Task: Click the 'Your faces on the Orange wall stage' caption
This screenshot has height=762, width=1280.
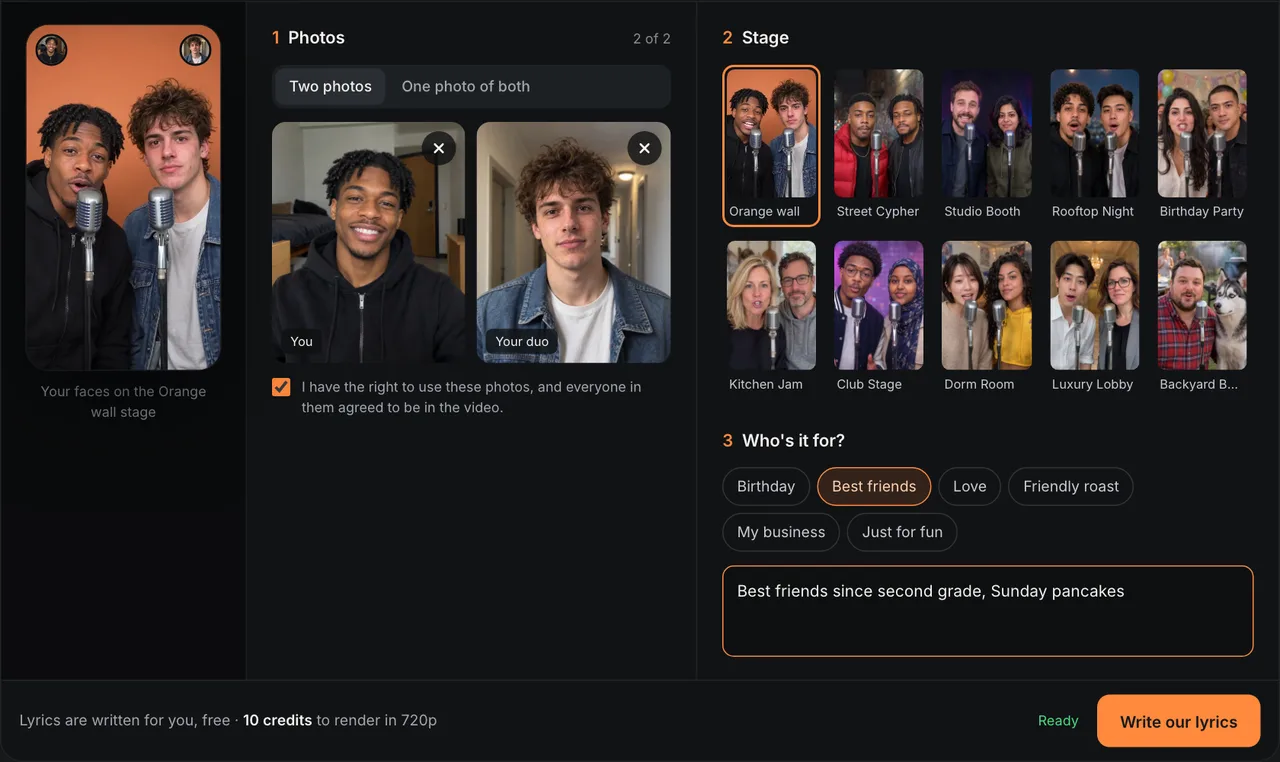Action: [x=123, y=401]
